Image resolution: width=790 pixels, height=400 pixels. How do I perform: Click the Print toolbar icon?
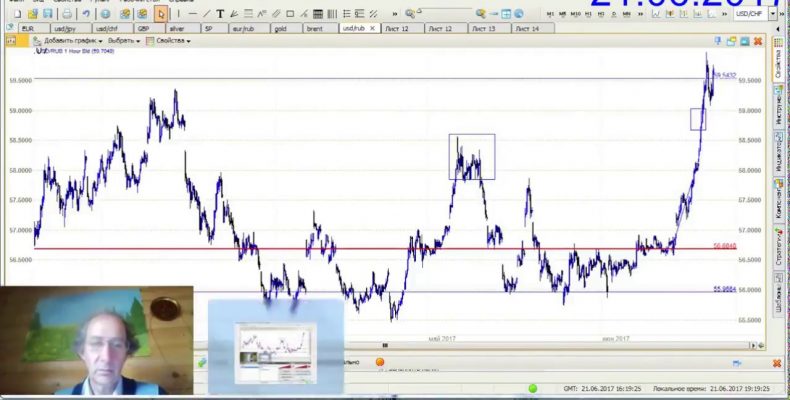tap(67, 14)
